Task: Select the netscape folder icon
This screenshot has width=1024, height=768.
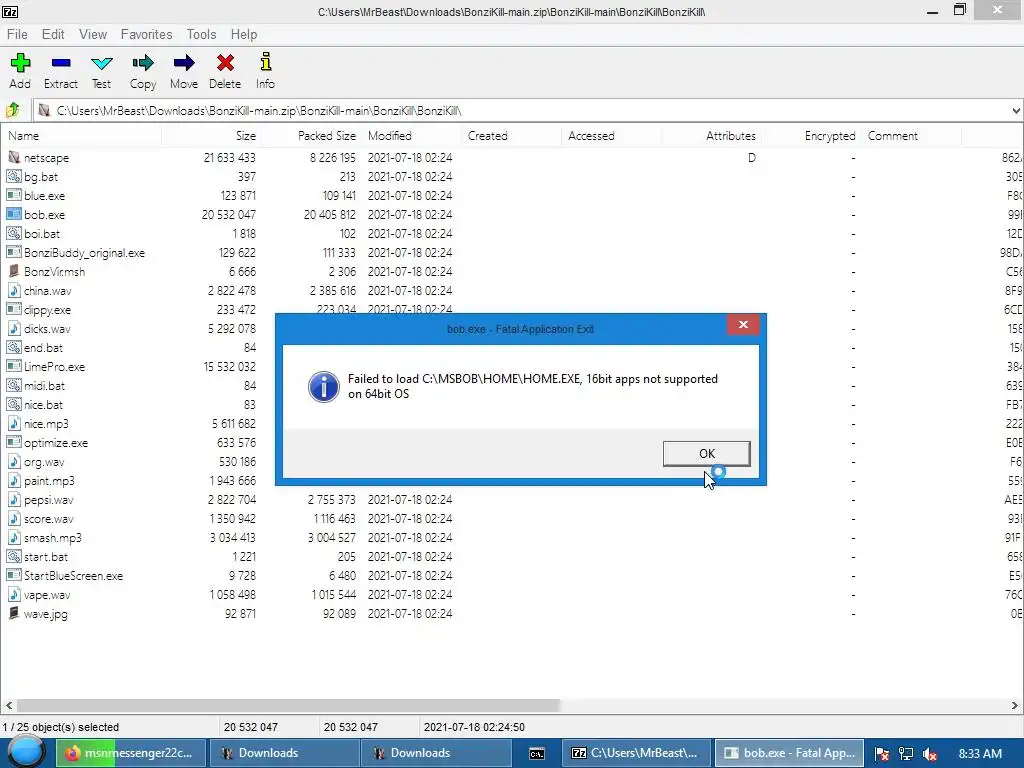Action: pos(14,157)
